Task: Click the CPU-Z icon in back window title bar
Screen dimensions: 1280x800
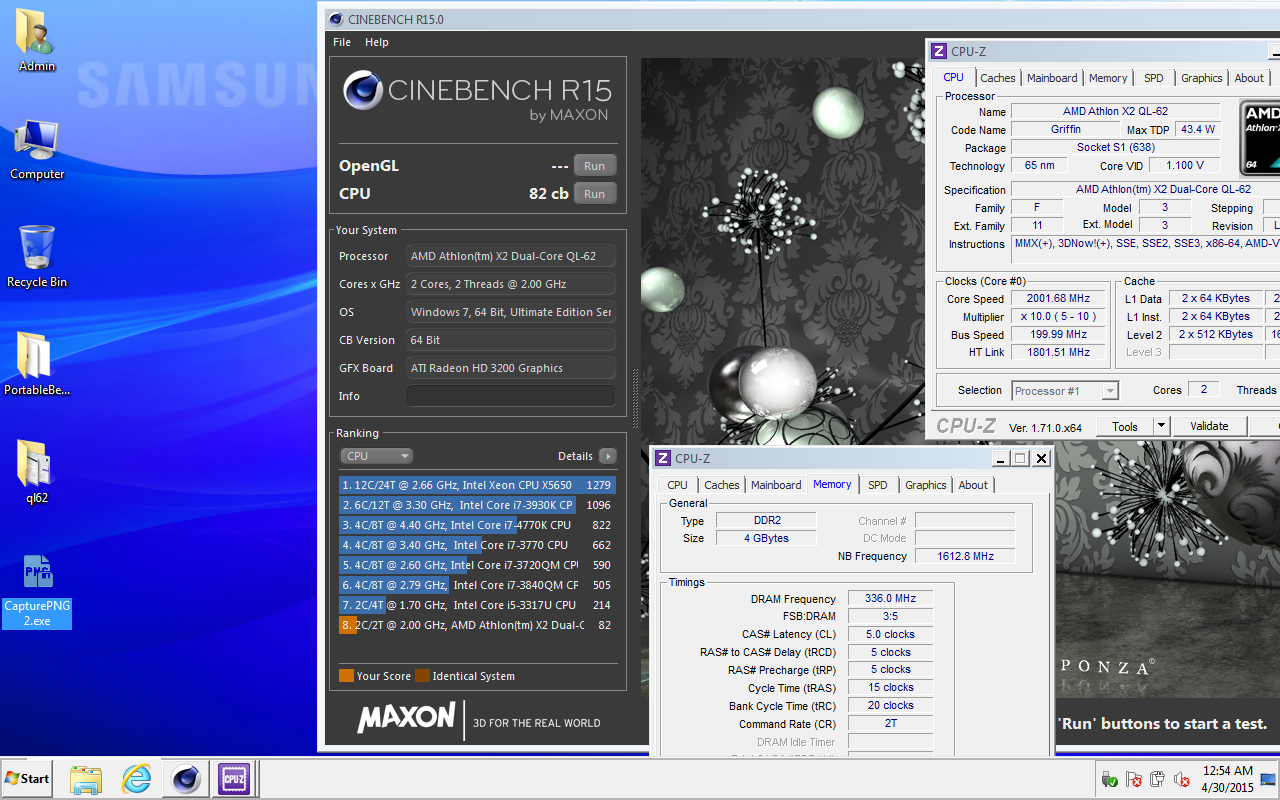Action: point(938,51)
